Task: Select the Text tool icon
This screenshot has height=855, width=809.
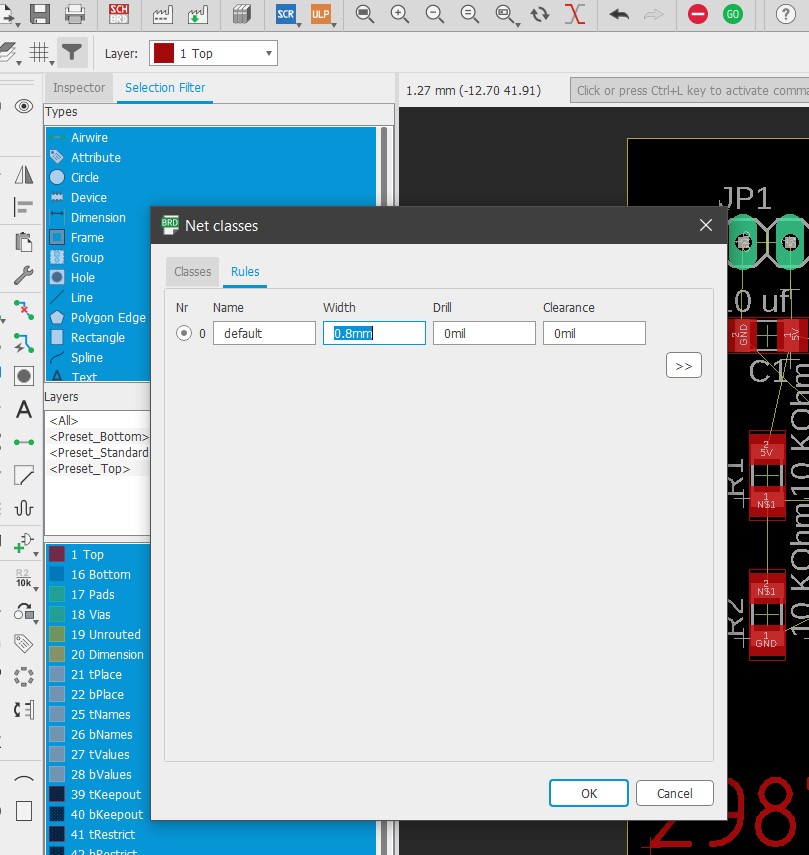Action: point(24,409)
